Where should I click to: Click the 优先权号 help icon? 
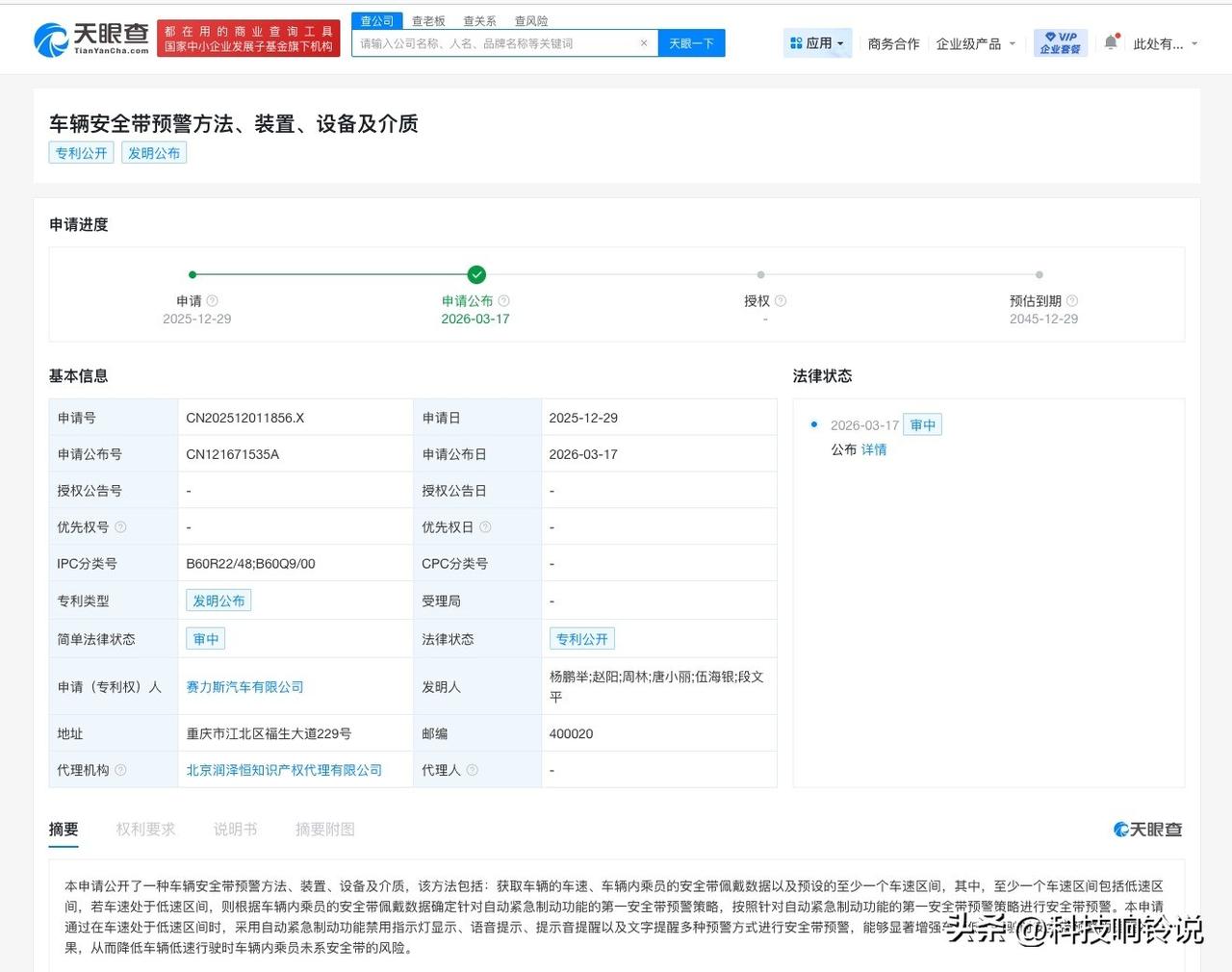coord(119,526)
